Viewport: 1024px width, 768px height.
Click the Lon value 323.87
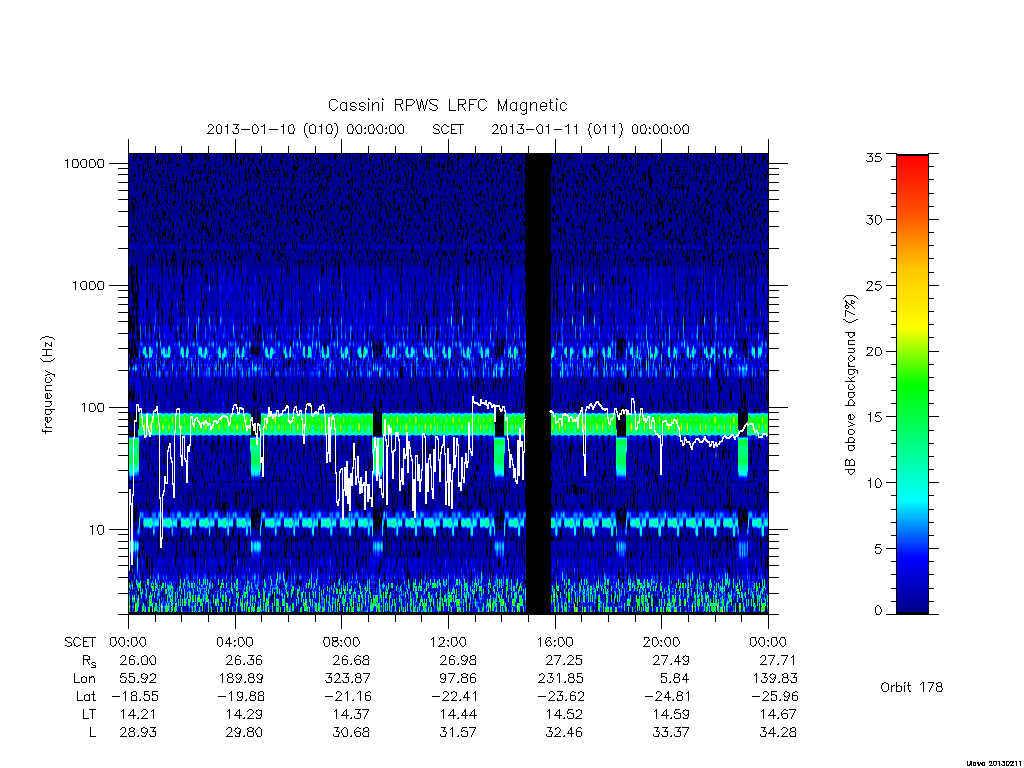click(x=347, y=679)
